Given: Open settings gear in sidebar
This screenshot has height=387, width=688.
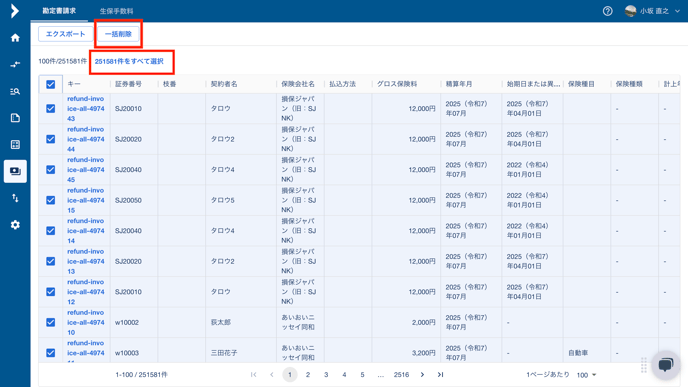Looking at the screenshot, I should point(15,225).
